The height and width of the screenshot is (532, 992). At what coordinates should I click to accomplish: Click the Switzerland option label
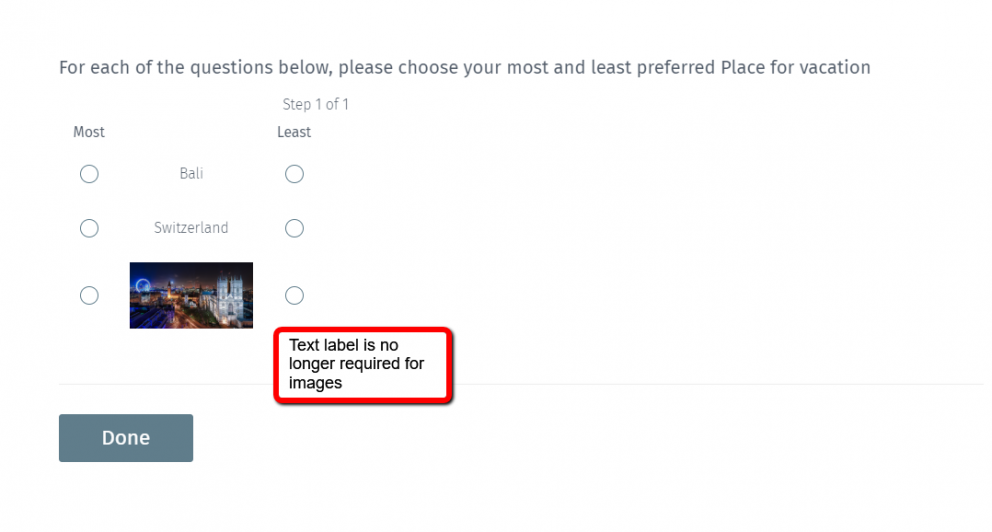(x=191, y=228)
